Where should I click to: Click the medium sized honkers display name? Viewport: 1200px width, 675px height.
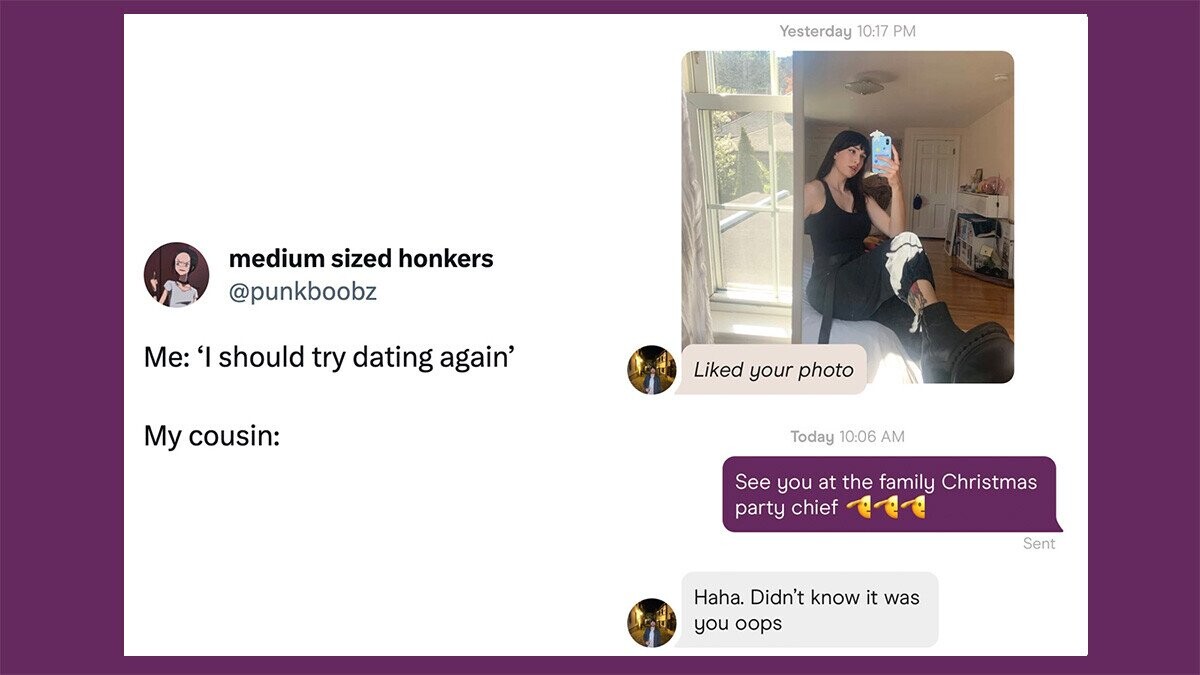[361, 258]
